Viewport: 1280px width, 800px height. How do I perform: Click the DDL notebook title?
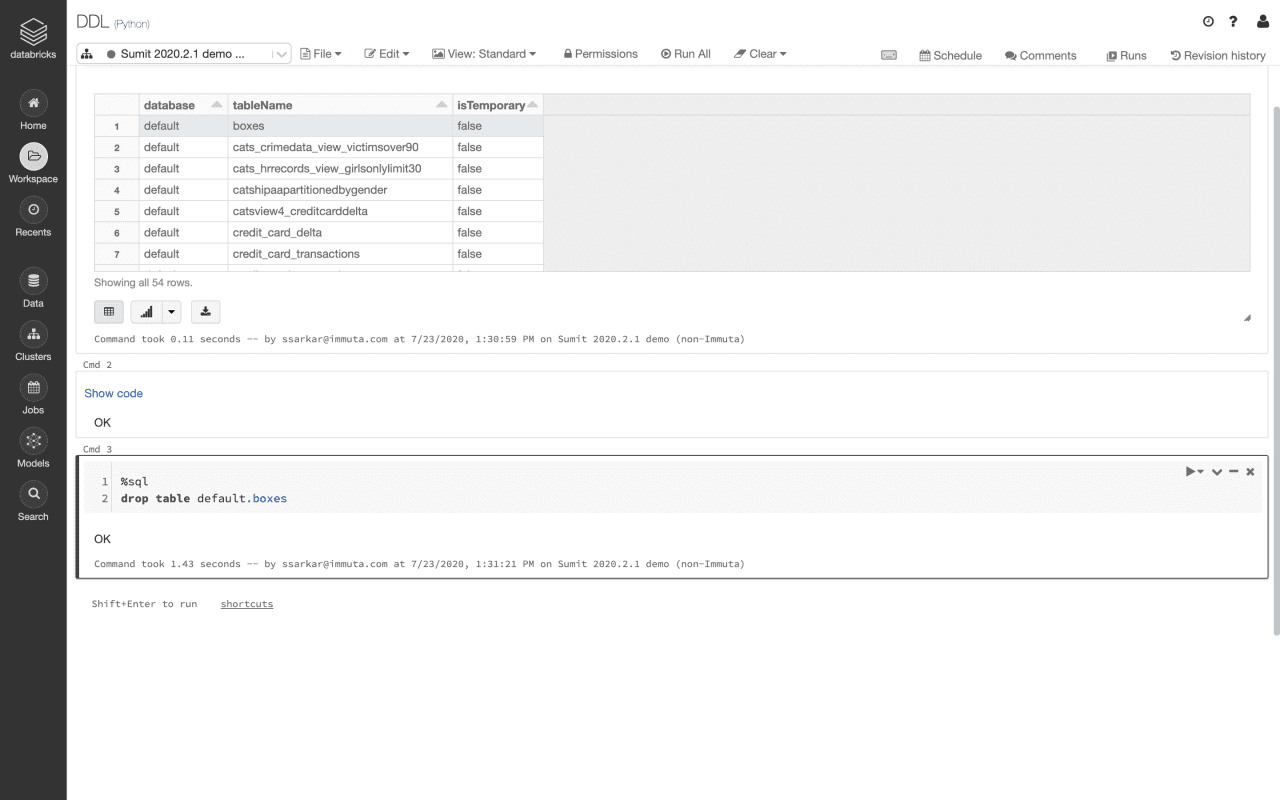pos(92,22)
